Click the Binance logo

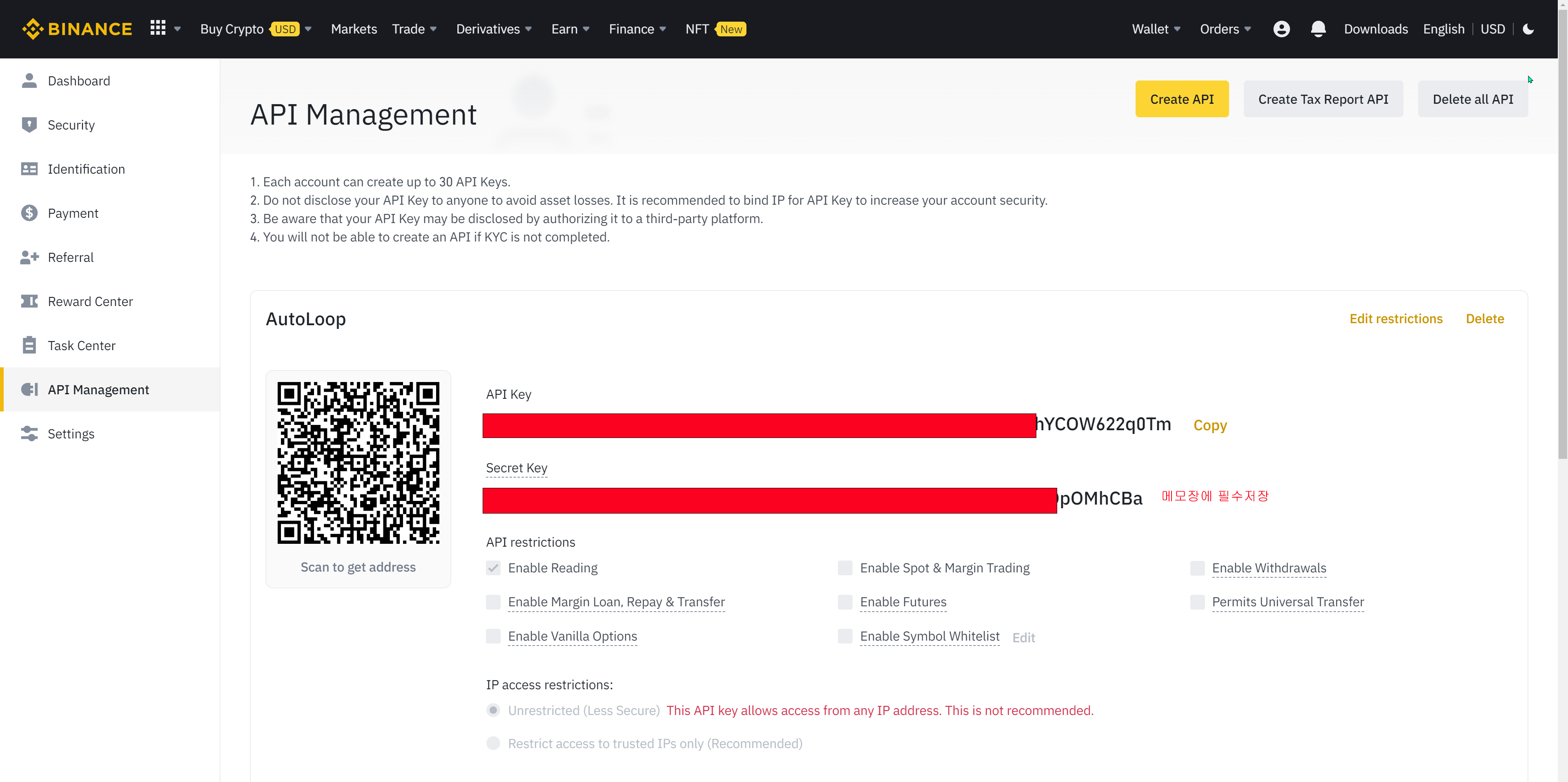pos(77,29)
